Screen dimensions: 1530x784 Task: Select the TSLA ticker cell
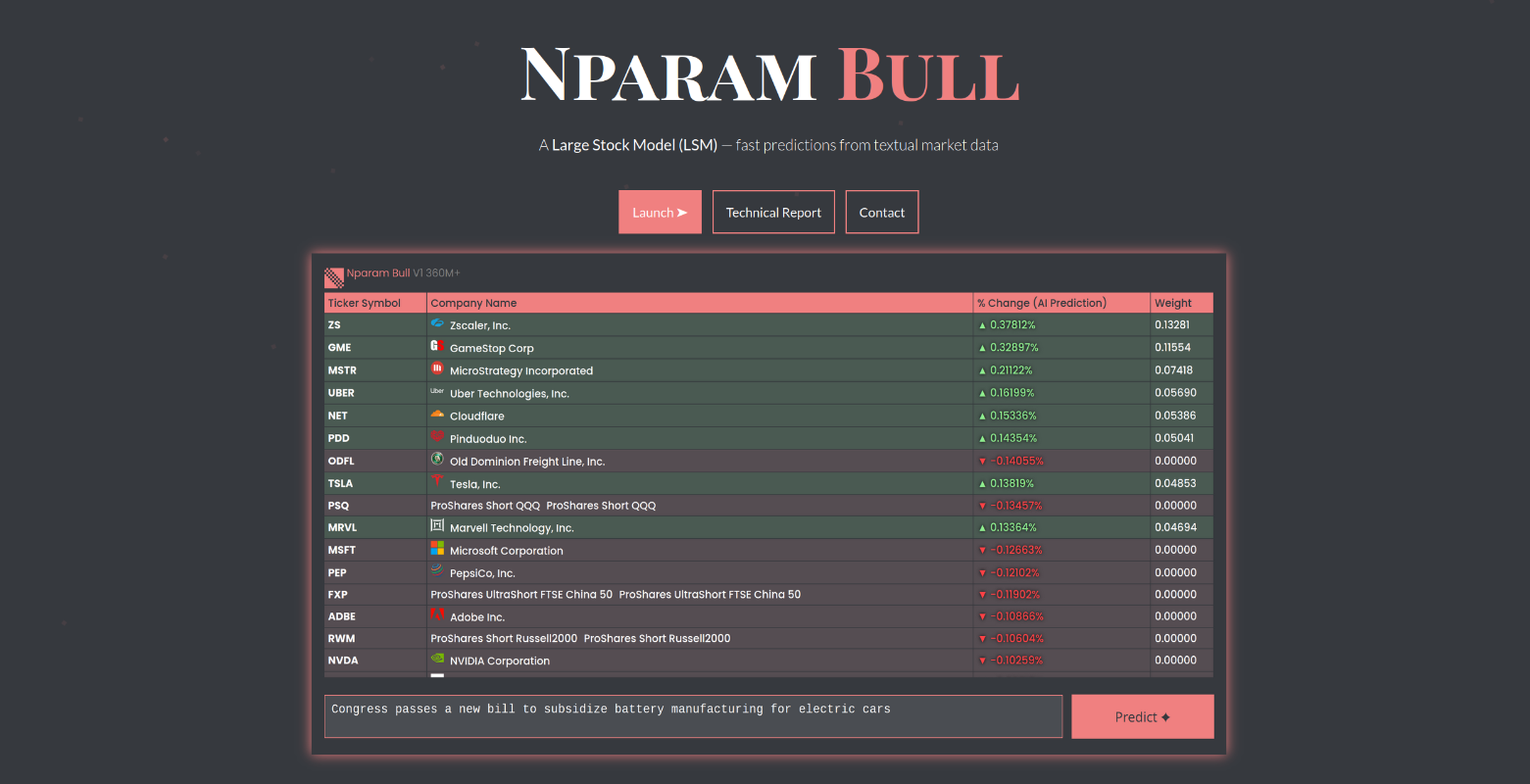point(375,483)
